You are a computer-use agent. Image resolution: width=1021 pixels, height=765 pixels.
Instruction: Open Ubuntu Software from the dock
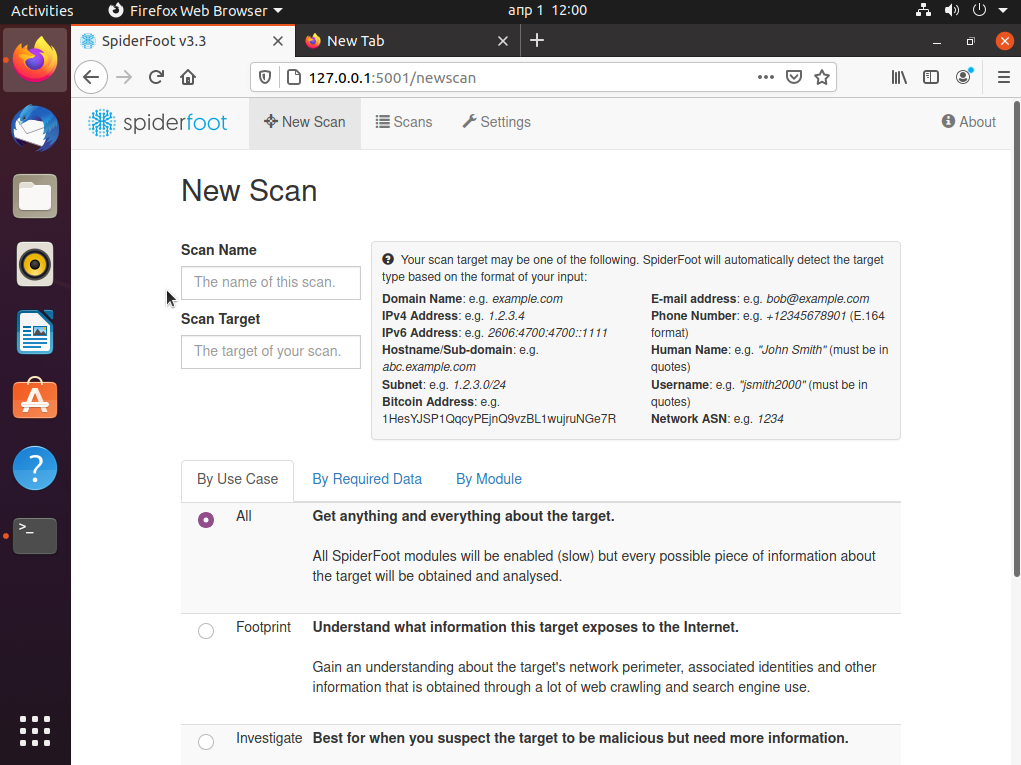(35, 399)
